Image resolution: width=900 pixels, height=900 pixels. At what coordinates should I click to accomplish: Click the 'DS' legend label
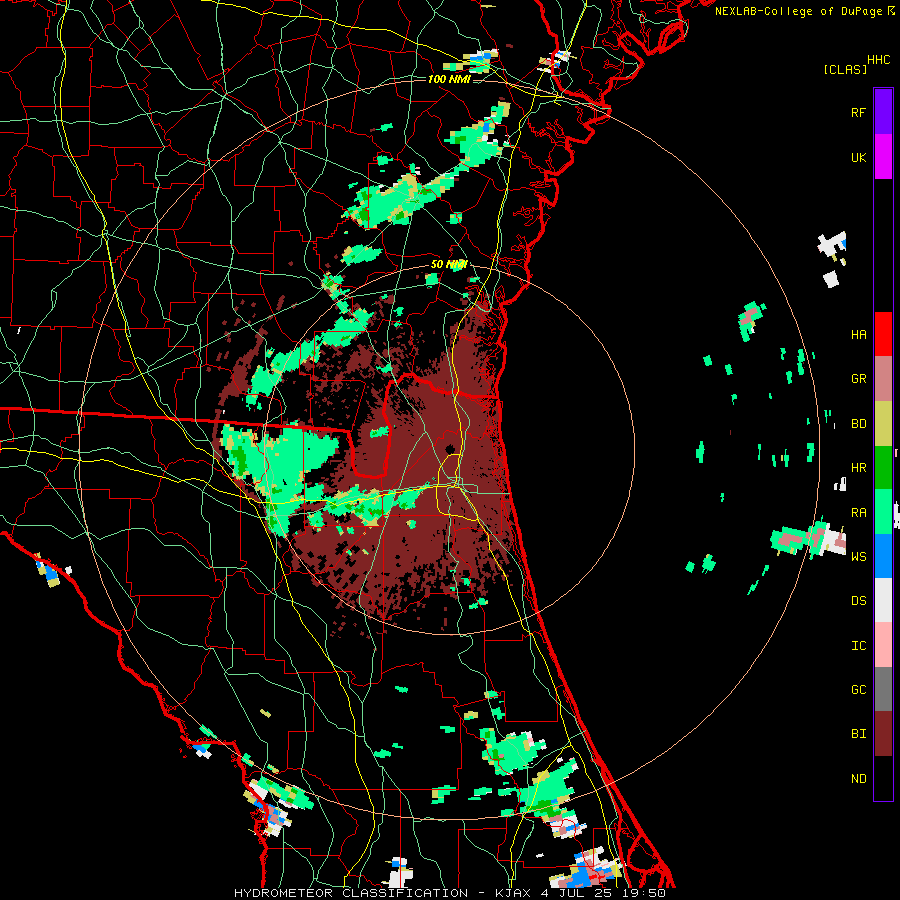858,600
